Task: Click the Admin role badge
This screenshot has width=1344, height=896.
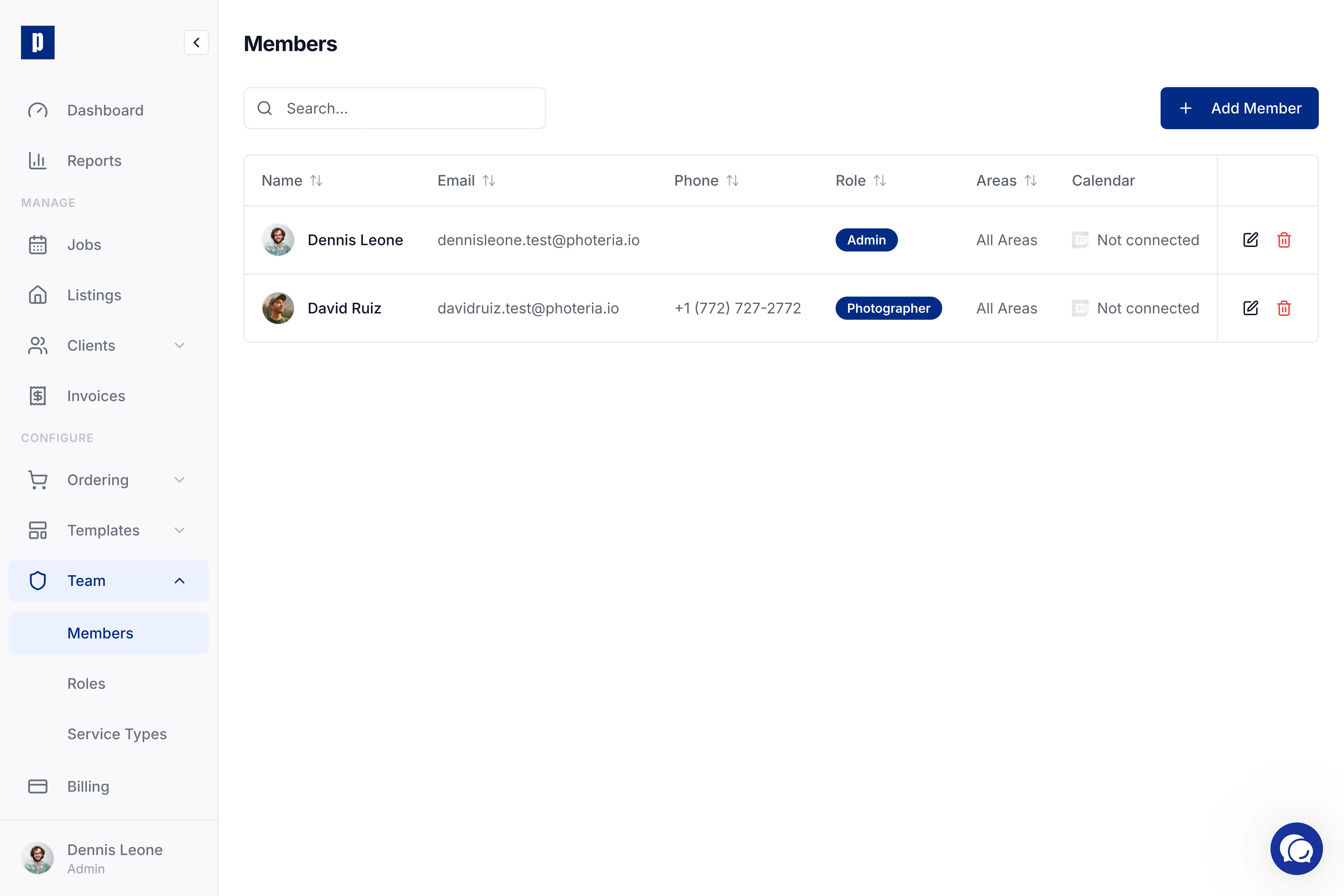Action: 866,240
